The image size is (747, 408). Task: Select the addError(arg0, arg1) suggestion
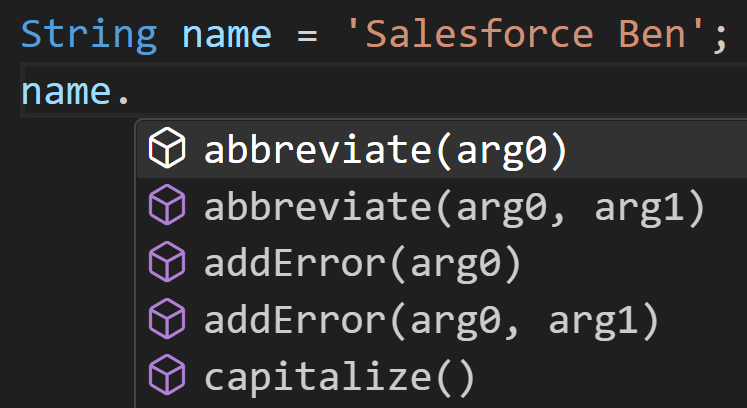(x=442, y=320)
